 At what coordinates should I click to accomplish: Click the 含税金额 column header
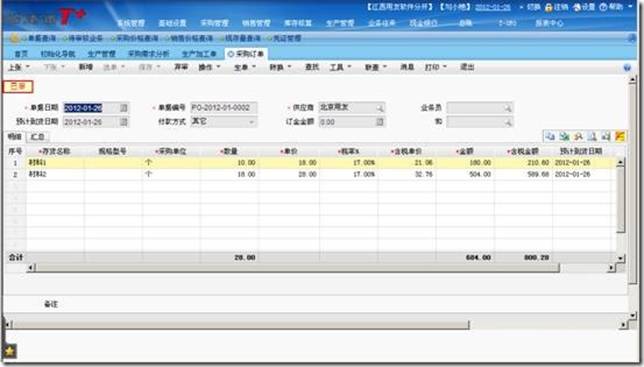click(x=522, y=151)
